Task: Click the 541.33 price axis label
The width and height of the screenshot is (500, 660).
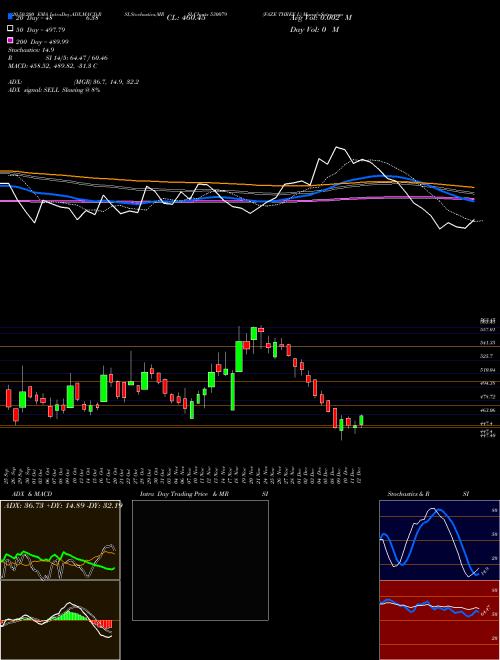Action: 487,343
